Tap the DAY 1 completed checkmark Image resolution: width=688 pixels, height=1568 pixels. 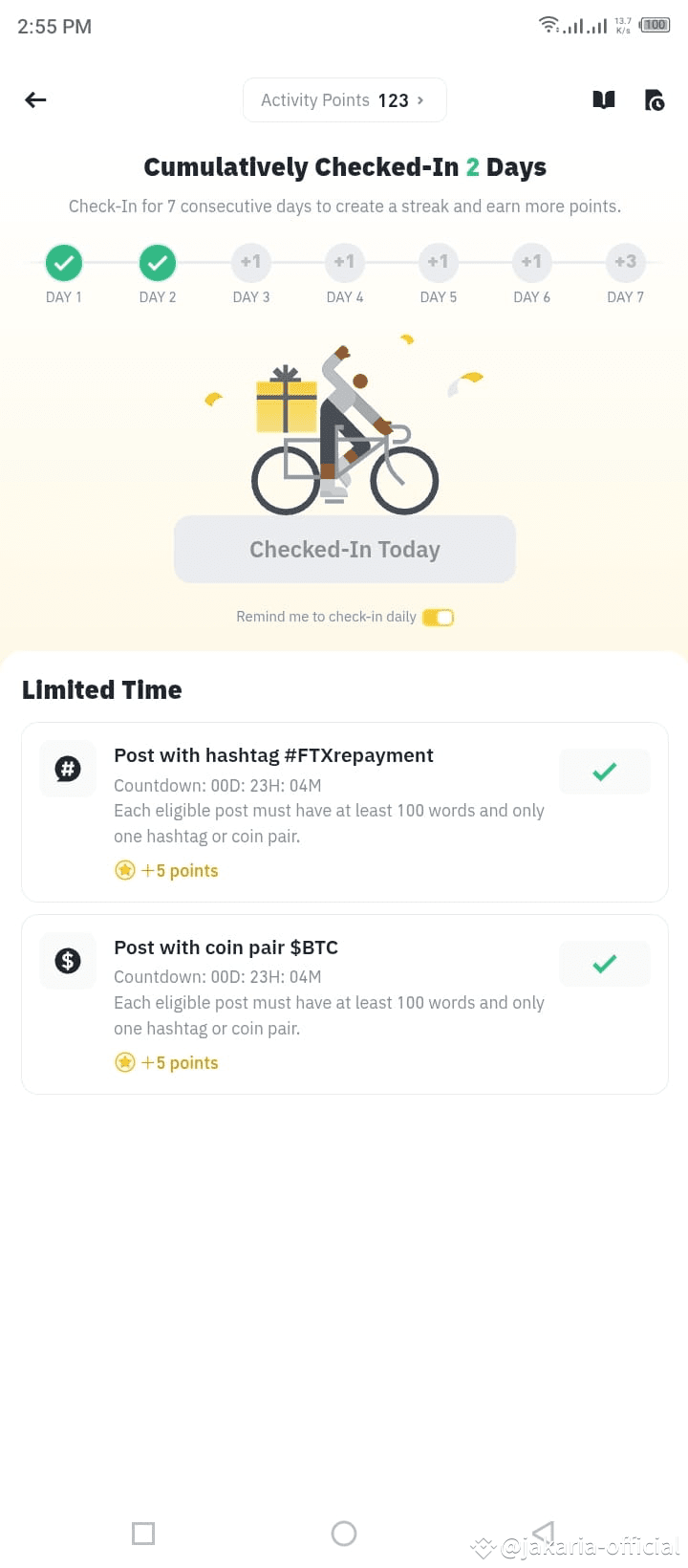tap(64, 262)
